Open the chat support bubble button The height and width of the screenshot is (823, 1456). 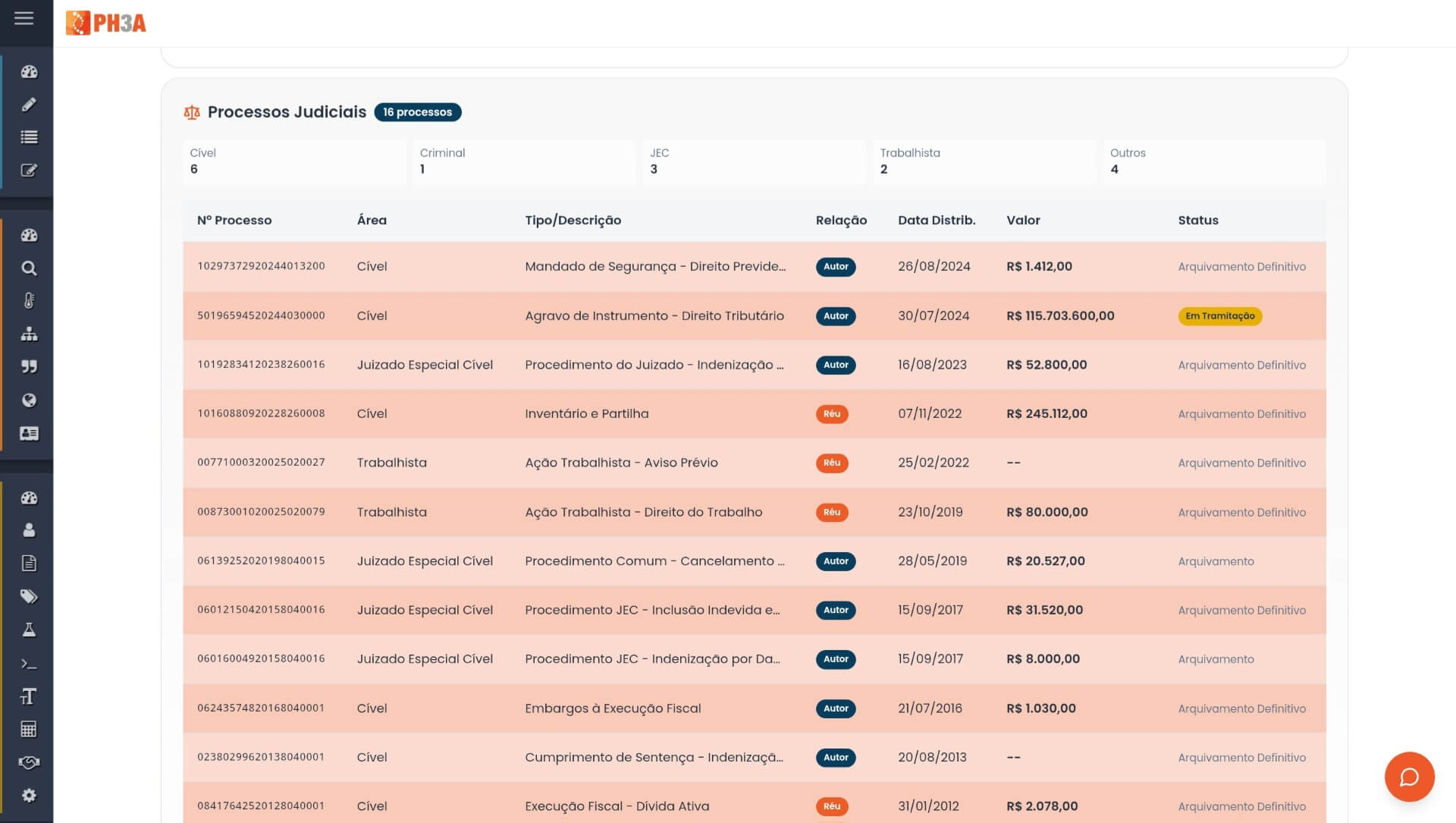click(1409, 777)
